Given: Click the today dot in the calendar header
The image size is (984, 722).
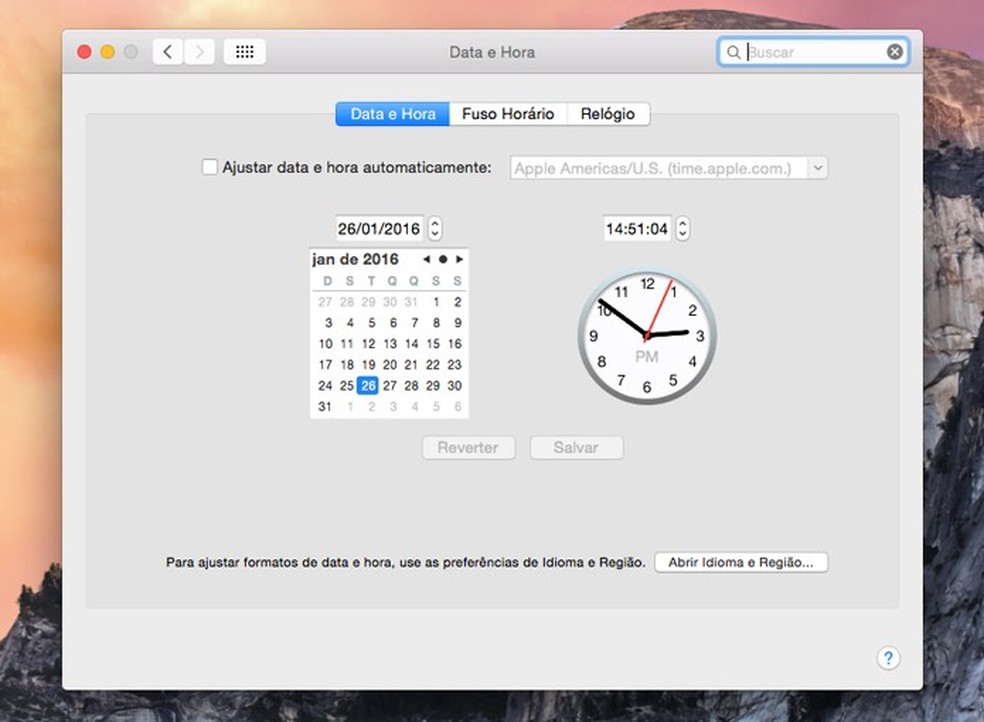Looking at the screenshot, I should pyautogui.click(x=441, y=259).
